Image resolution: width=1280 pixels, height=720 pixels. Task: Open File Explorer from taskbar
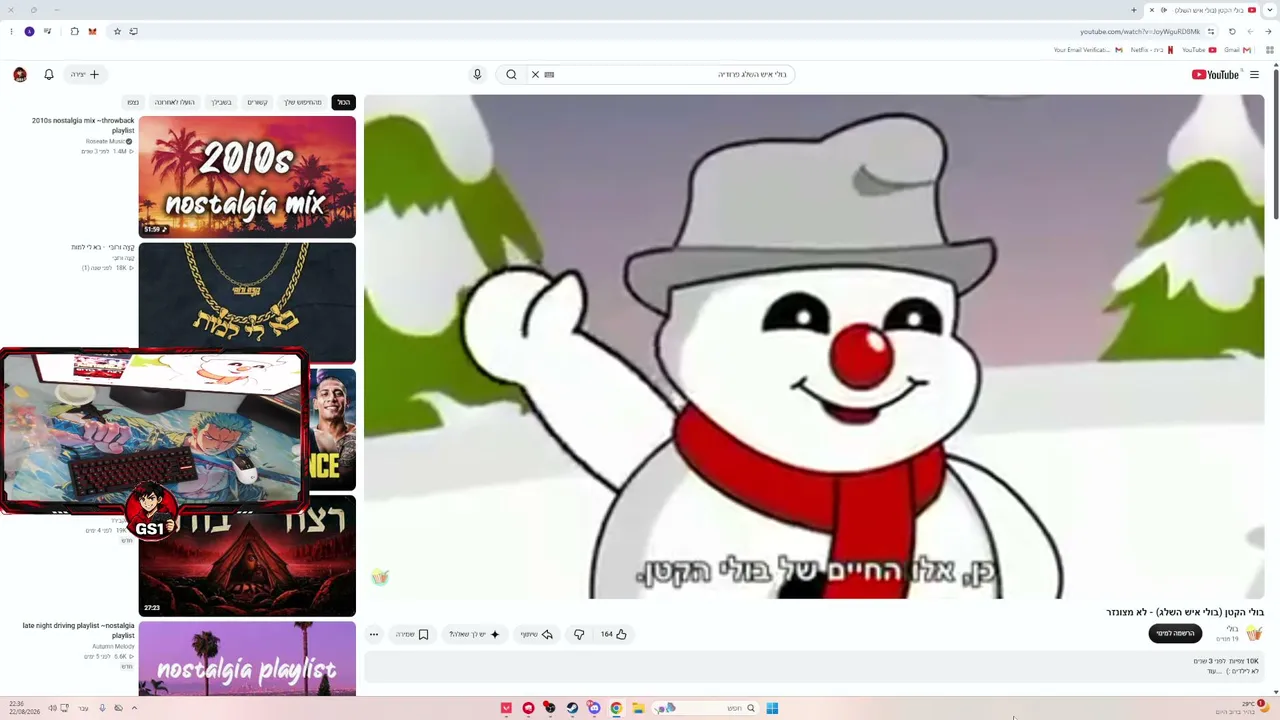[x=638, y=708]
